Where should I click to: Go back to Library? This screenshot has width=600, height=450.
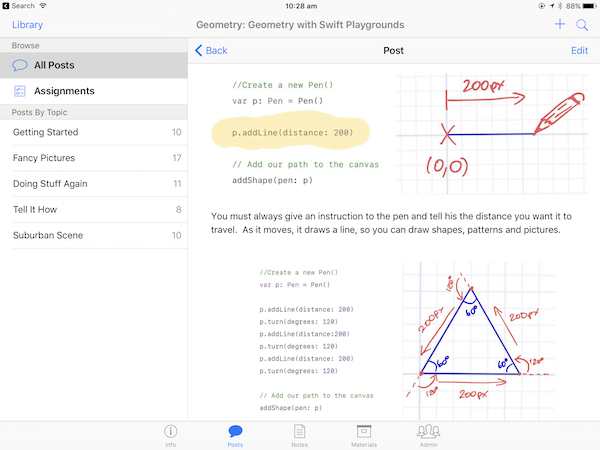pos(27,25)
